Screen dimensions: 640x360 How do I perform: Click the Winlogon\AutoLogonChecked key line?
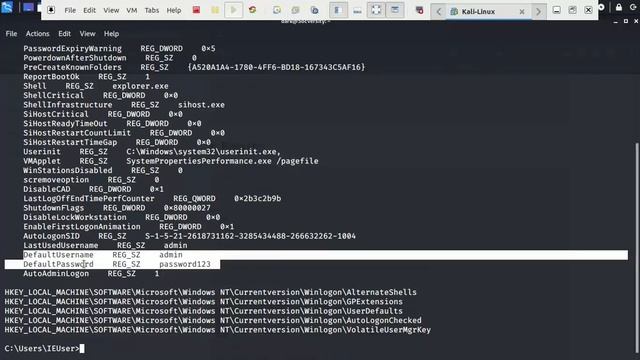pyautogui.click(x=213, y=320)
